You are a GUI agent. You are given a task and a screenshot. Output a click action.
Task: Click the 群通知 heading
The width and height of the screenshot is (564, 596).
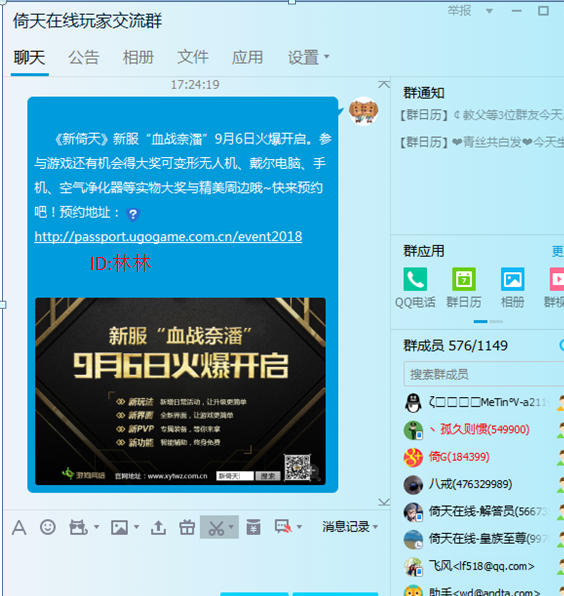(424, 93)
